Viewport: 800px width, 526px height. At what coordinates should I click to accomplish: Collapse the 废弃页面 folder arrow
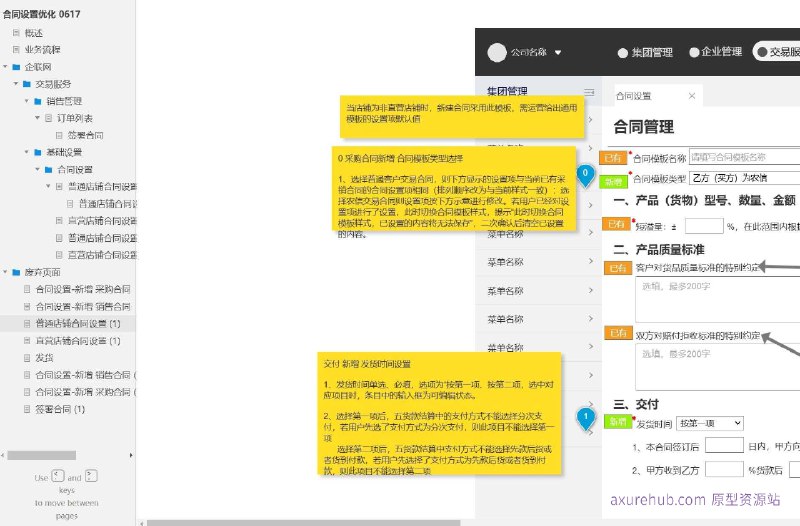pyautogui.click(x=5, y=272)
